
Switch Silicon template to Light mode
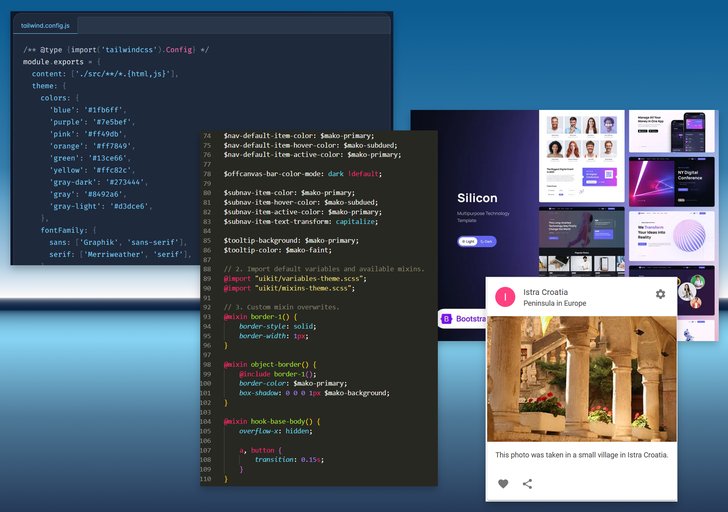pos(468,241)
